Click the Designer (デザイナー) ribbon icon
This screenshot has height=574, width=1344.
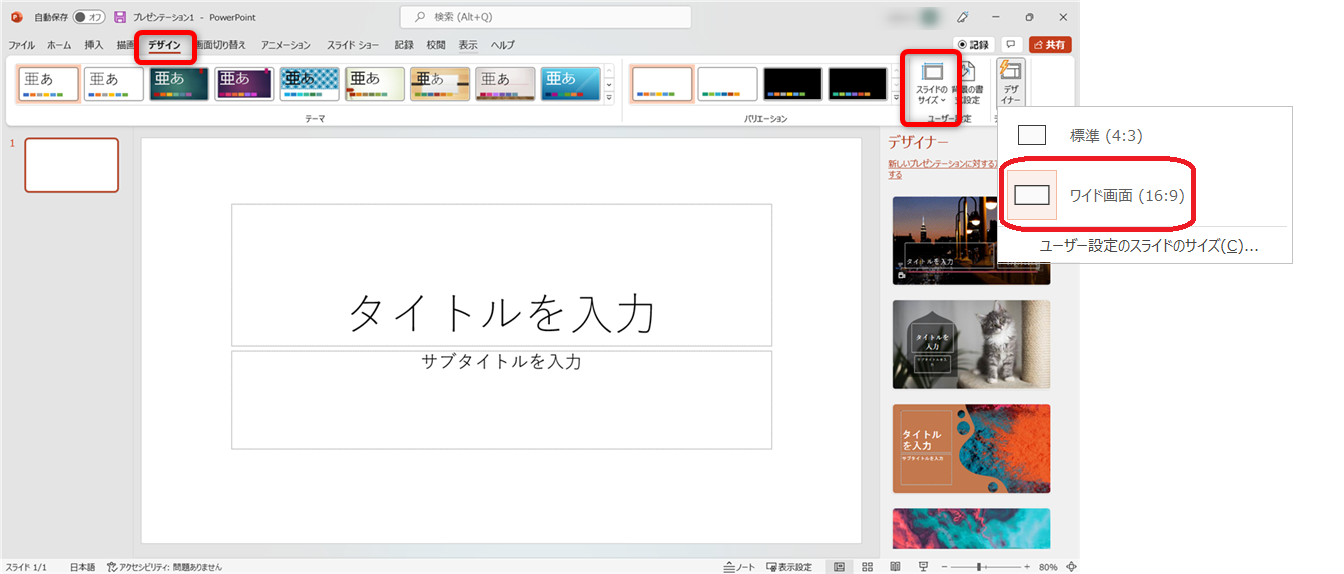click(1010, 84)
